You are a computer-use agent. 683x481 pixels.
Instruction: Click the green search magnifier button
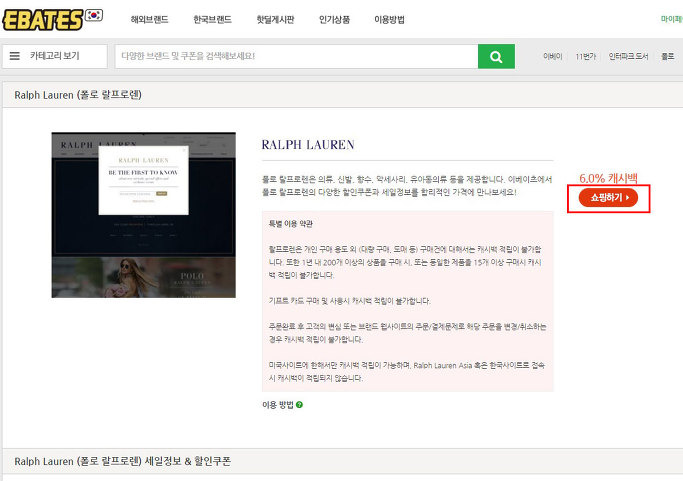tap(496, 56)
